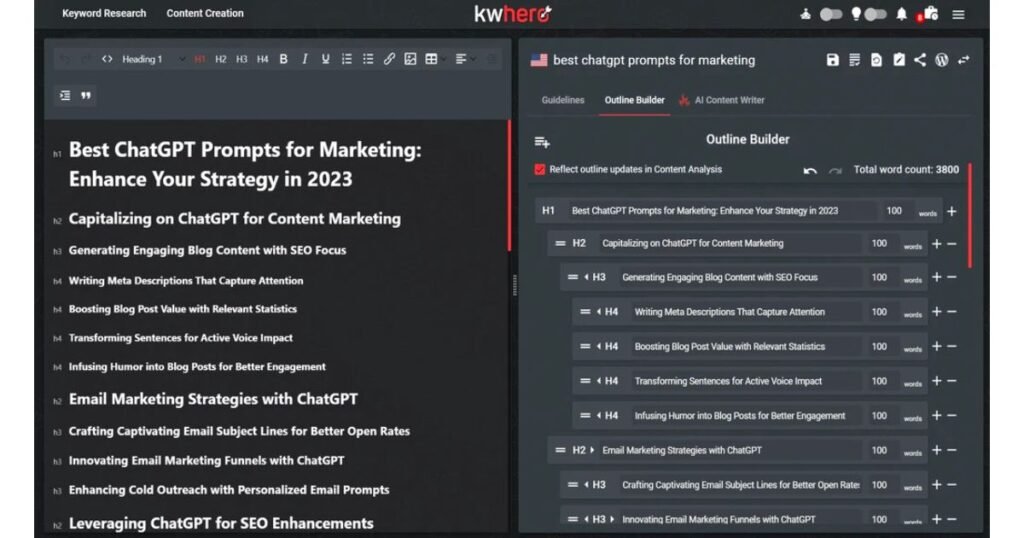
Task: Promote the Transforming Sentences H4 level
Action: coord(599,381)
